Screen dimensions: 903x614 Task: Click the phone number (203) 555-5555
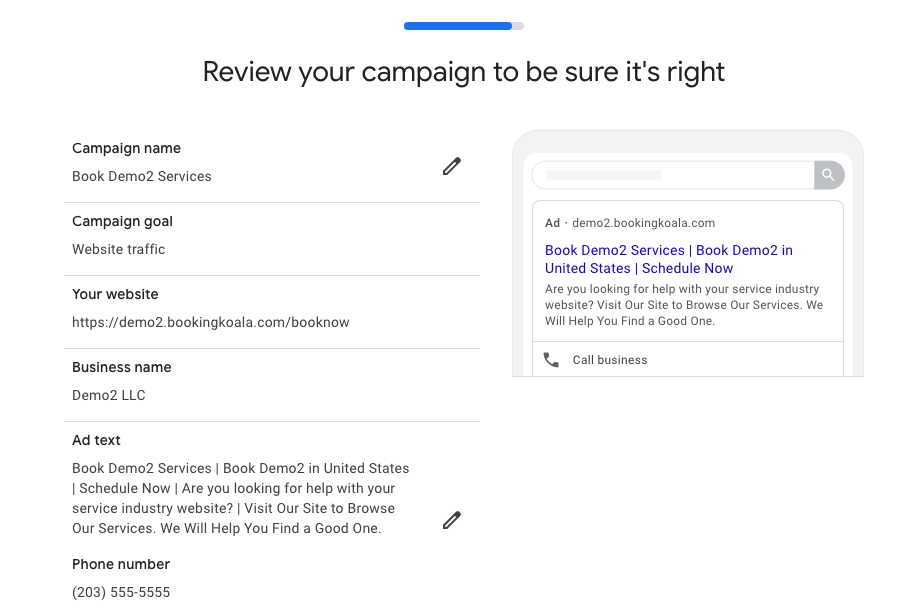pos(121,592)
